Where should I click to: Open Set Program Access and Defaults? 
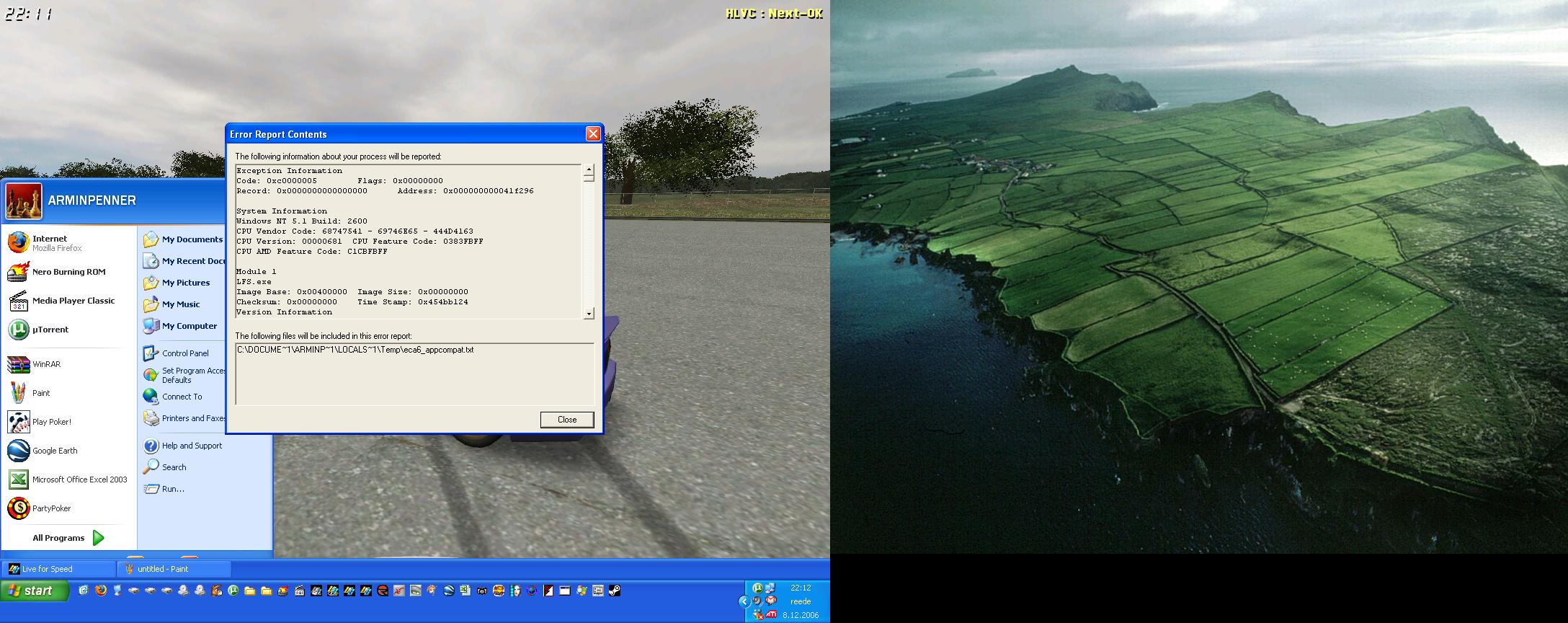coord(183,375)
